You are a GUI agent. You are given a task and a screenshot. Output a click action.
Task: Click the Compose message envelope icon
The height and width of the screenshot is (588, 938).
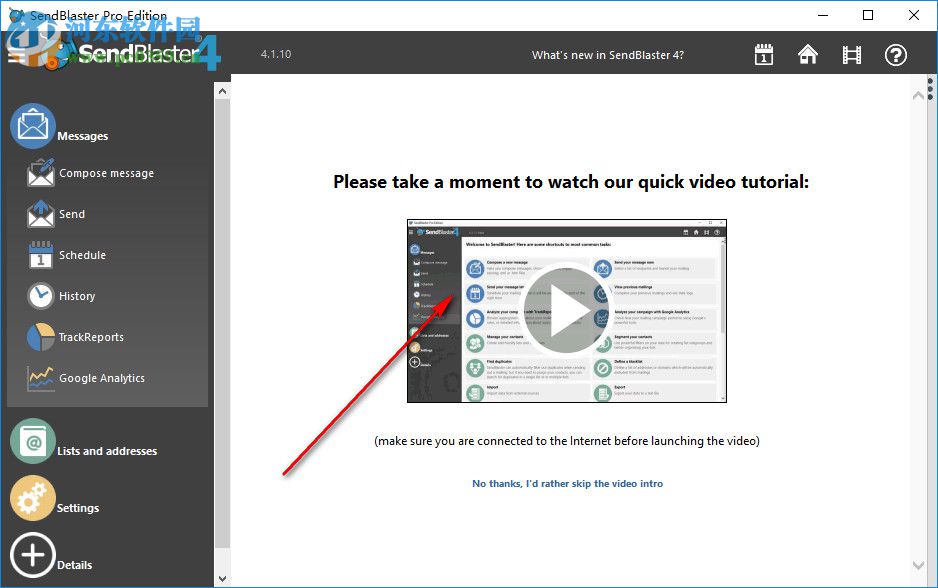click(x=41, y=173)
